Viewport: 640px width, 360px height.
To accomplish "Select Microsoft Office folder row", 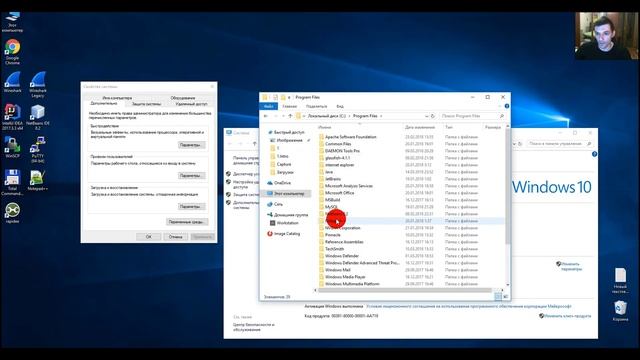I will coord(410,193).
